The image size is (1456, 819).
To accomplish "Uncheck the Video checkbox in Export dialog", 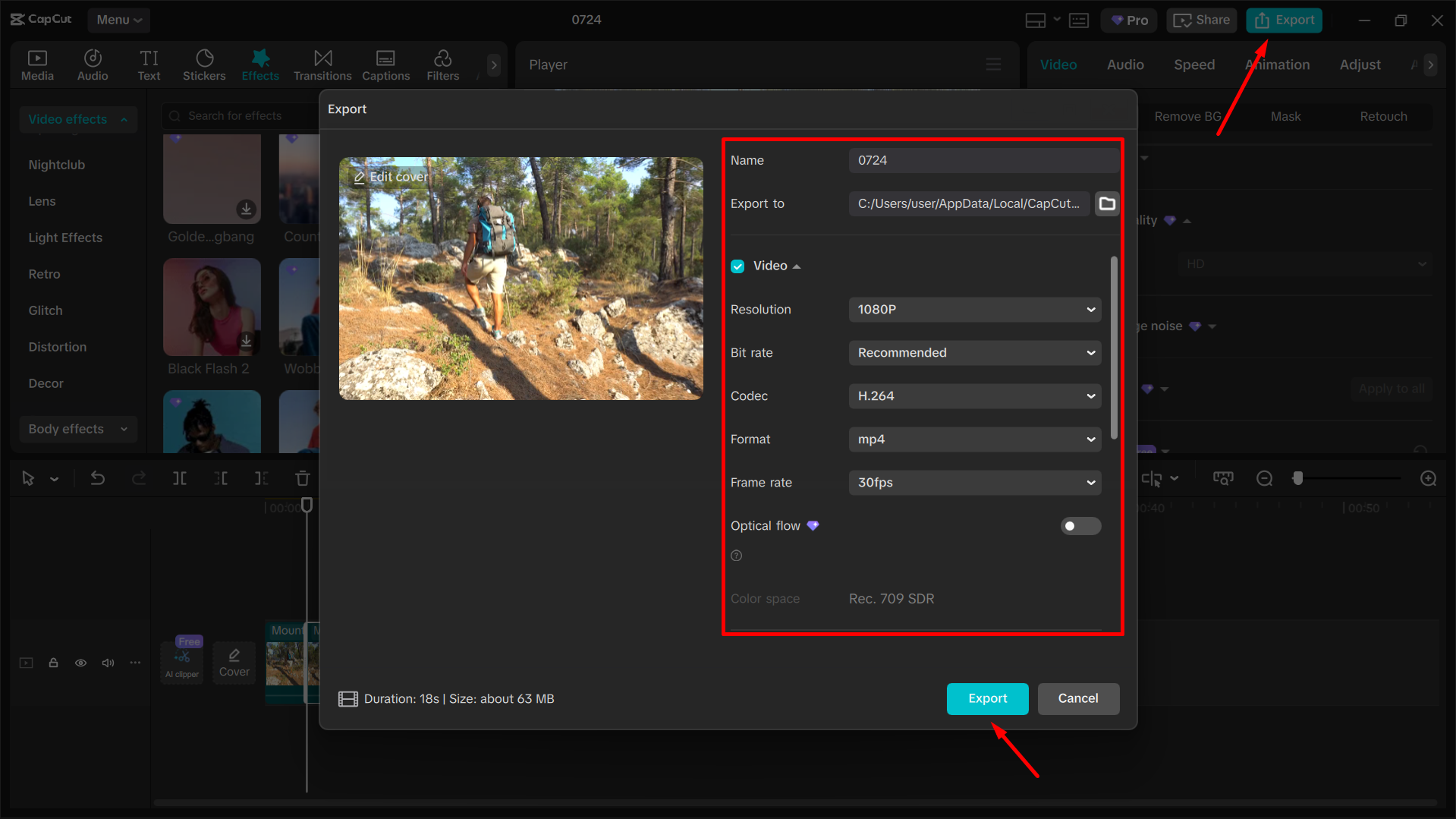I will (x=737, y=266).
